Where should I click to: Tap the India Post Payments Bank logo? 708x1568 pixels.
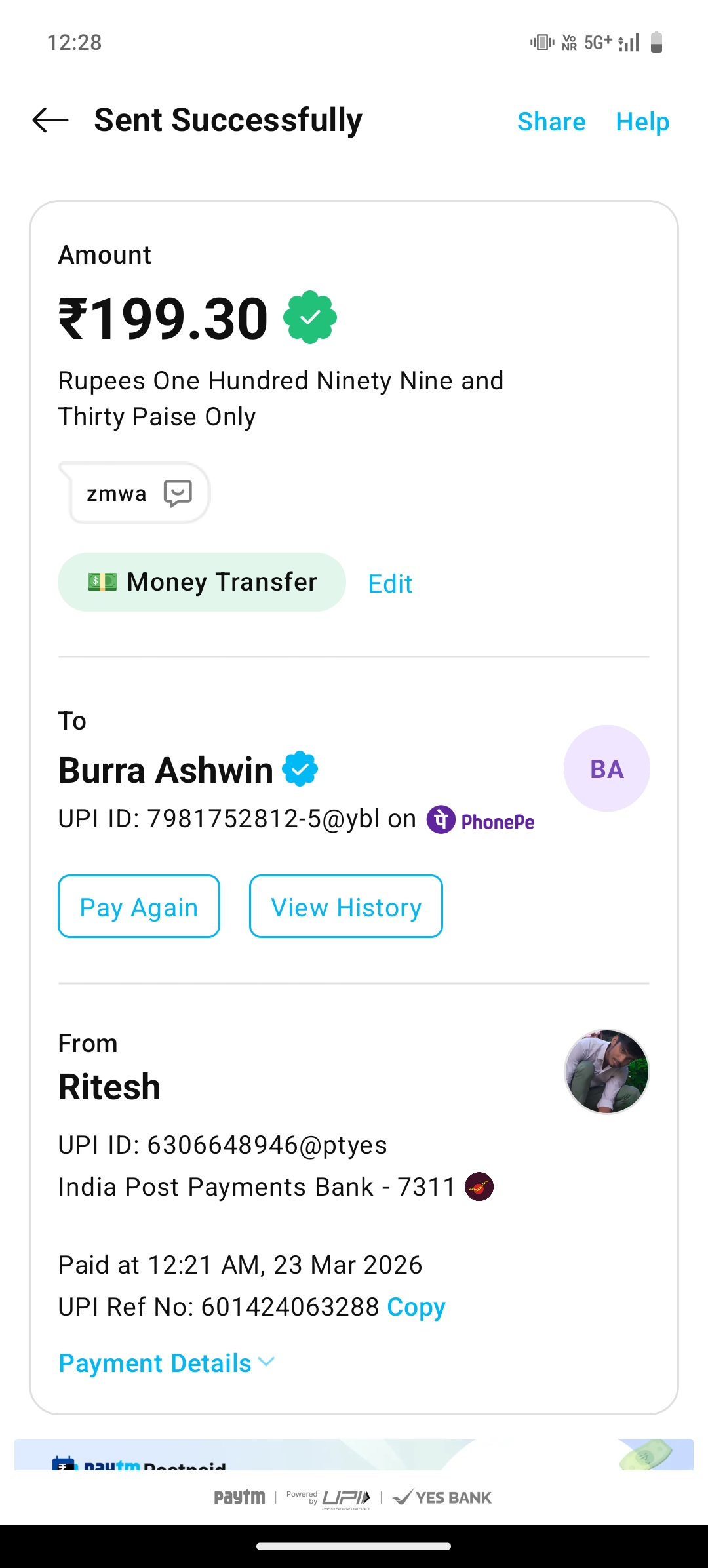pyautogui.click(x=479, y=1186)
